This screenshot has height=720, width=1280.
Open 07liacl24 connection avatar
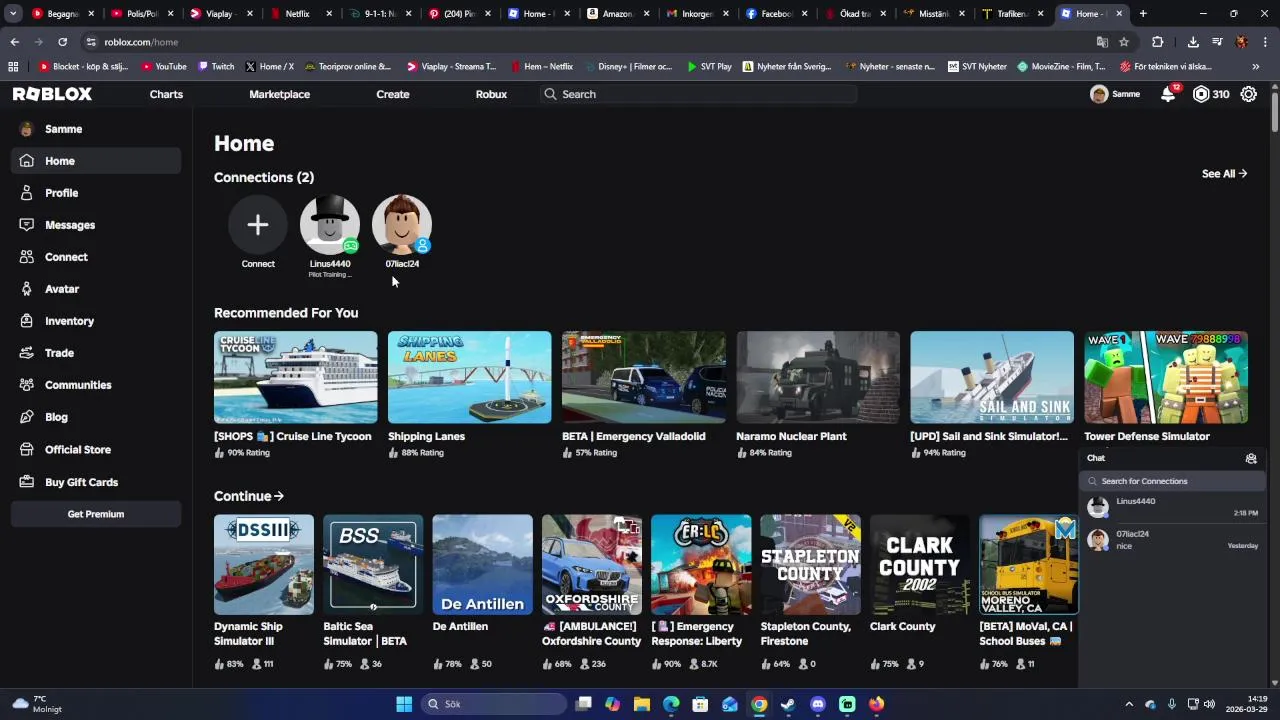402,225
